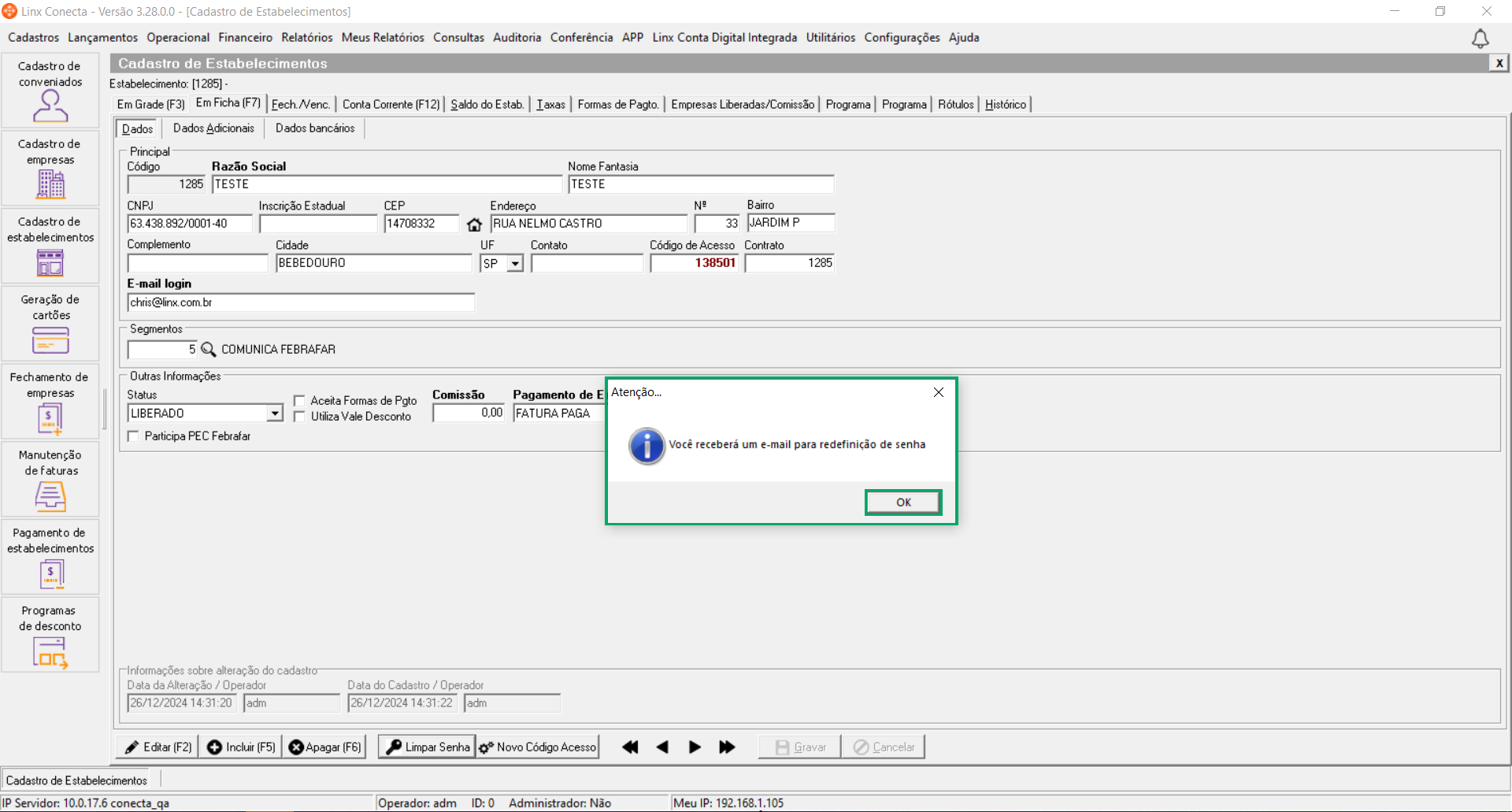This screenshot has height=812, width=1512.
Task: Expand the UF state dropdown
Action: coord(515,264)
